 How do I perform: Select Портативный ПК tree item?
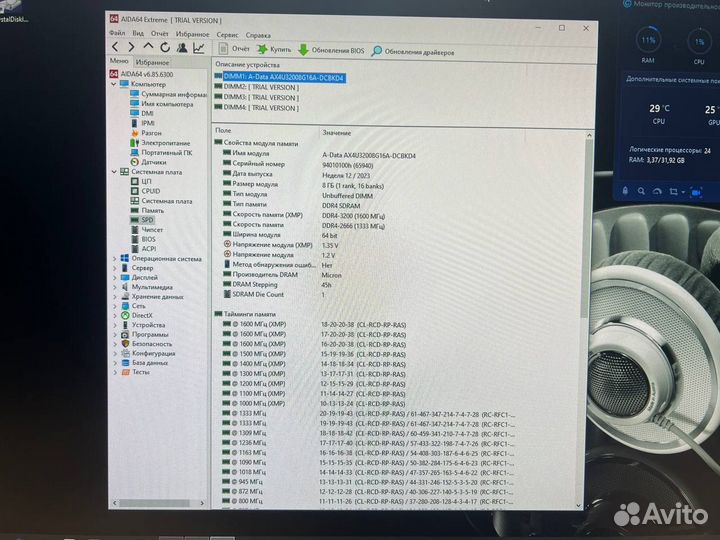[162, 152]
